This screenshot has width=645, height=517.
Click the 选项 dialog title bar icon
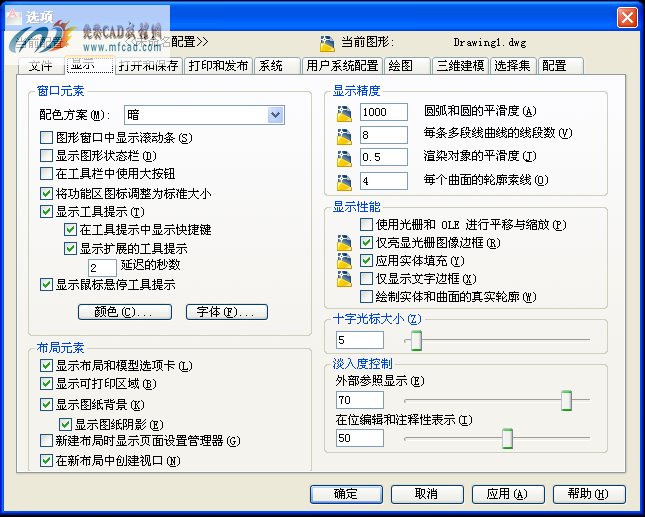[14, 16]
